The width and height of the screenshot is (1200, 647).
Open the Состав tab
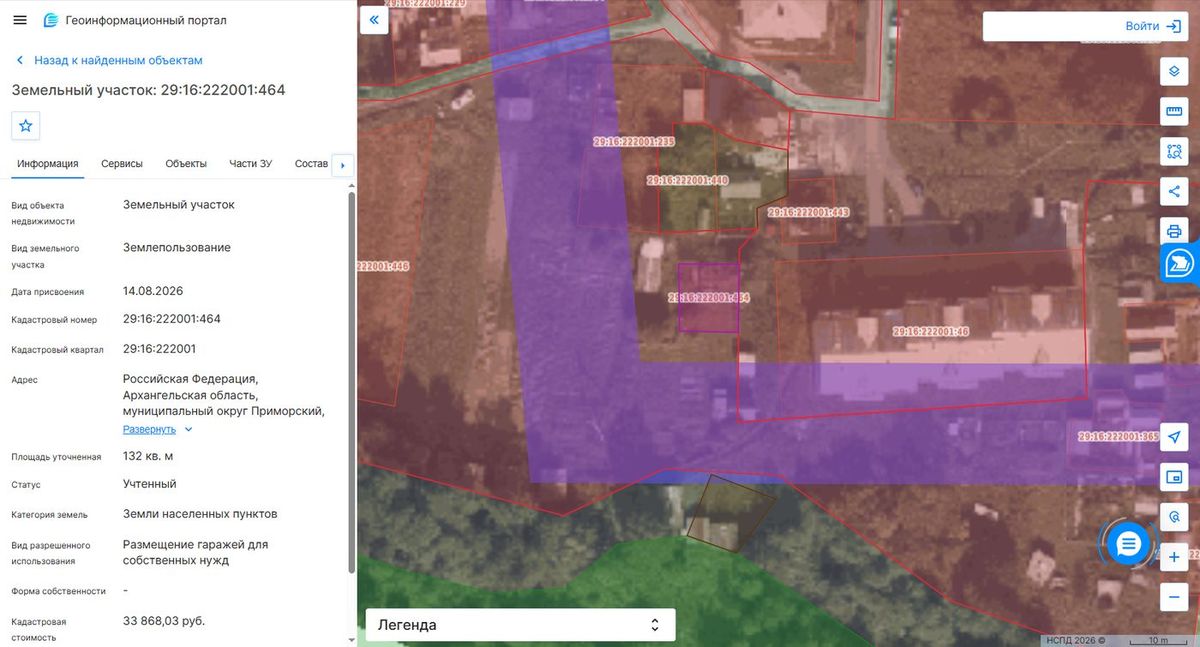pos(311,164)
